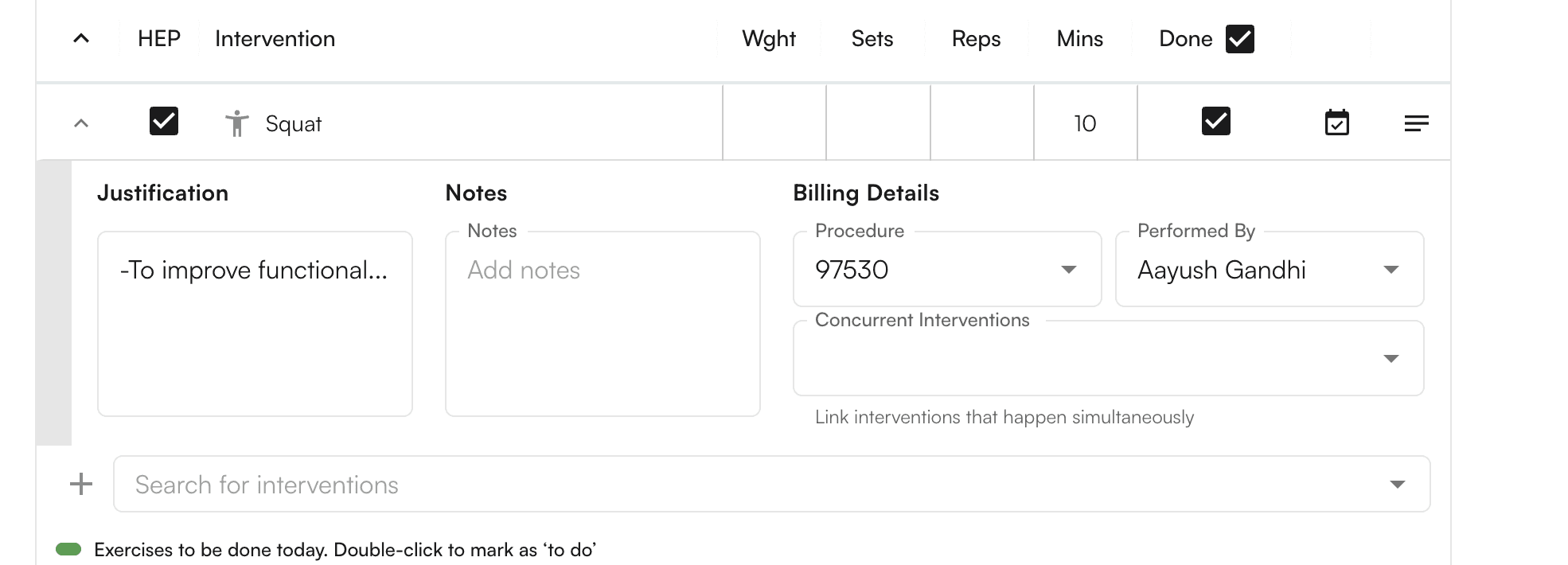Select the exercise figure icon beside Squat
This screenshot has height=565, width=1568.
tap(238, 123)
